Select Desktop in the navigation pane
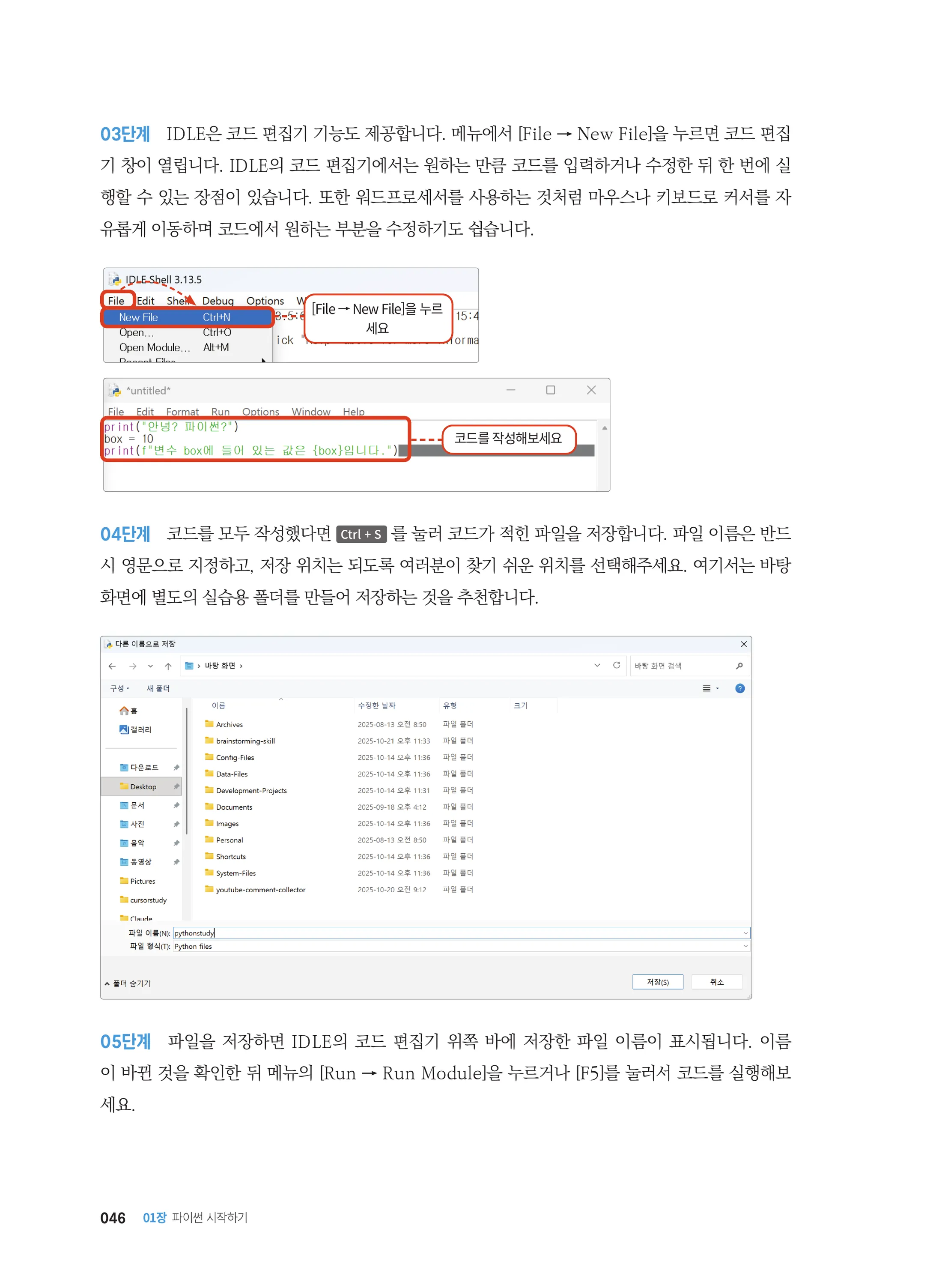The height and width of the screenshot is (1288, 942). [141, 786]
